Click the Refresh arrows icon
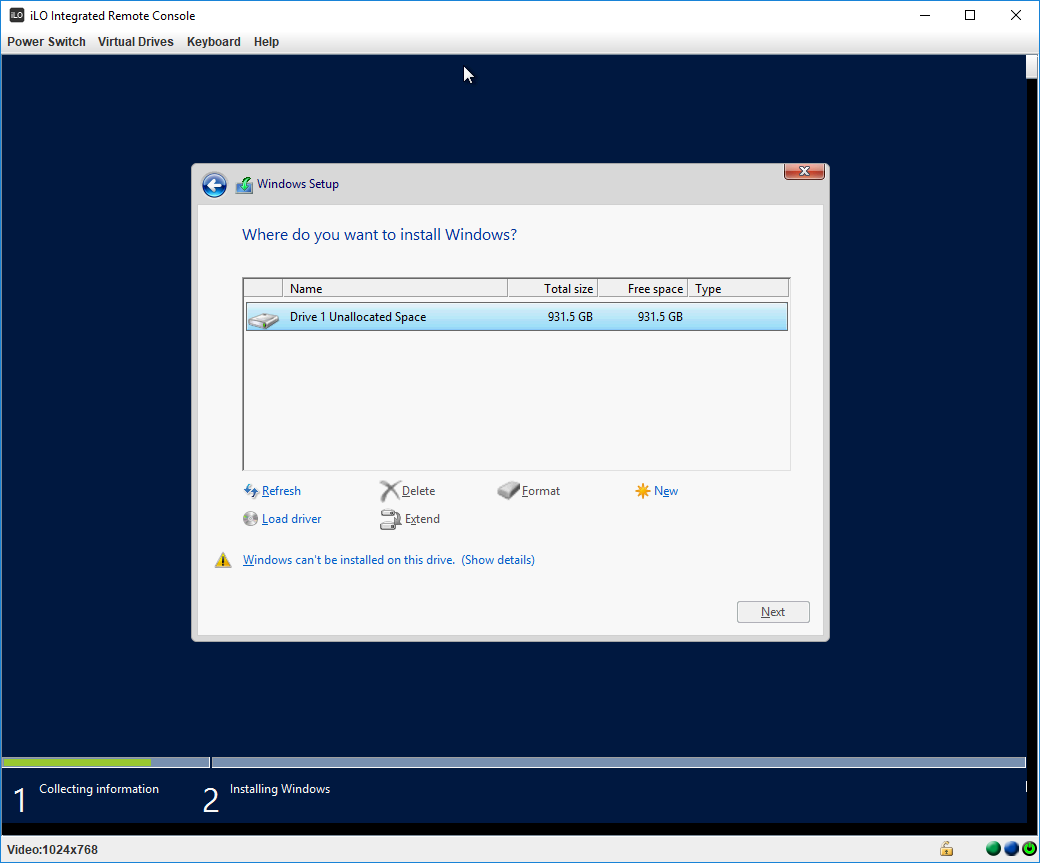This screenshot has height=863, width=1040. [x=251, y=491]
